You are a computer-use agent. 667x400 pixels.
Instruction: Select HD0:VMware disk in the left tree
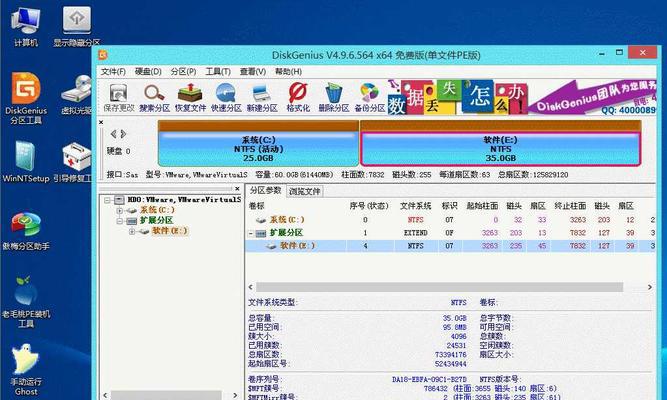pyautogui.click(x=184, y=200)
